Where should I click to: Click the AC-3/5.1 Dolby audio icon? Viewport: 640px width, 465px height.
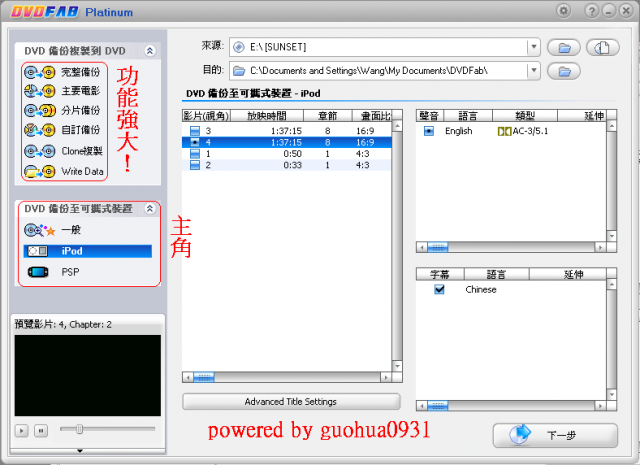pos(504,131)
